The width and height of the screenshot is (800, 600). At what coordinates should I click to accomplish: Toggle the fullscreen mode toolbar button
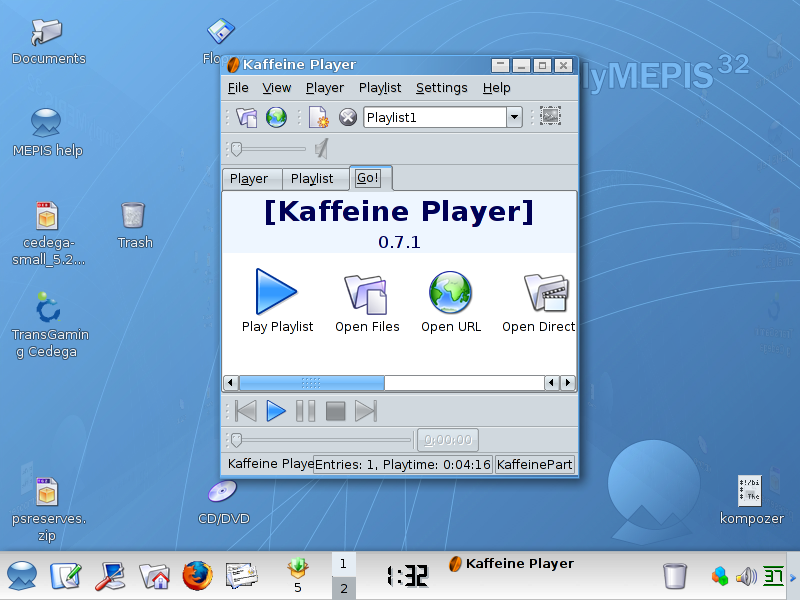click(x=550, y=116)
